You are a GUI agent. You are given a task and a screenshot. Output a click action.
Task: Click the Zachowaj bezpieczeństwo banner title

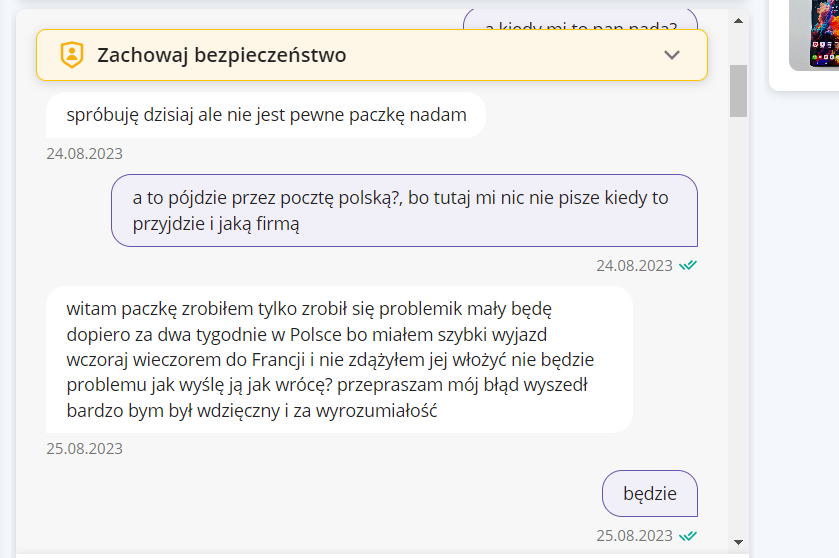pyautogui.click(x=221, y=55)
